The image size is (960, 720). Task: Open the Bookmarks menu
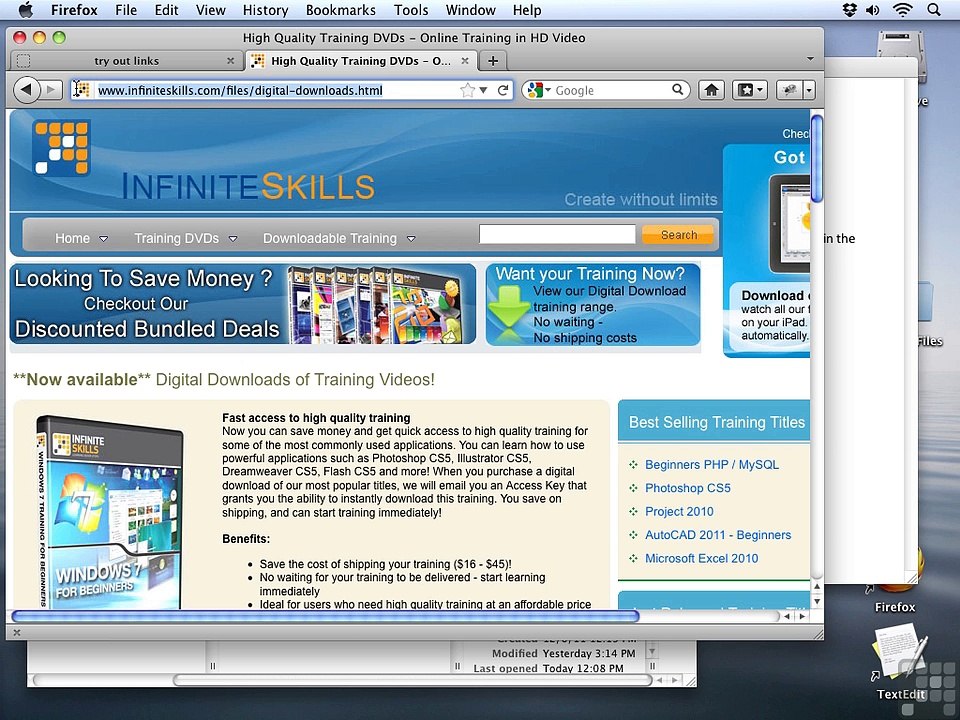(x=340, y=10)
